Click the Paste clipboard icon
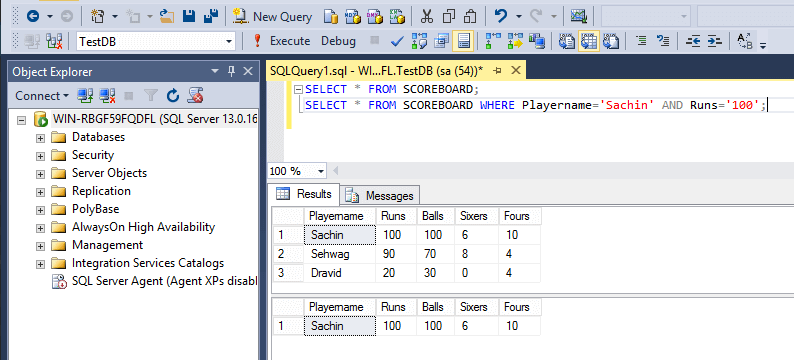The image size is (794, 360). point(470,17)
